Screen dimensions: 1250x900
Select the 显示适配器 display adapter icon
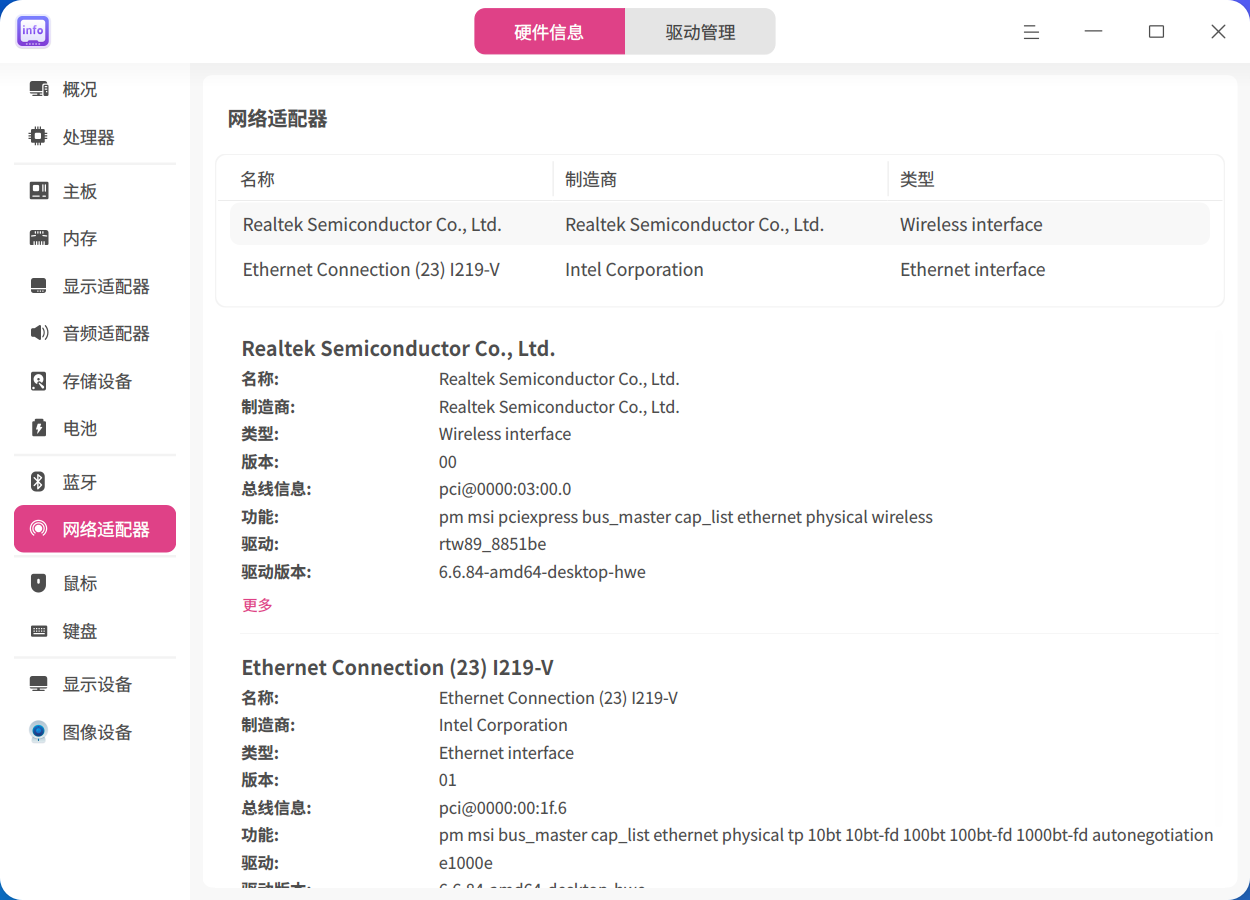pos(39,286)
